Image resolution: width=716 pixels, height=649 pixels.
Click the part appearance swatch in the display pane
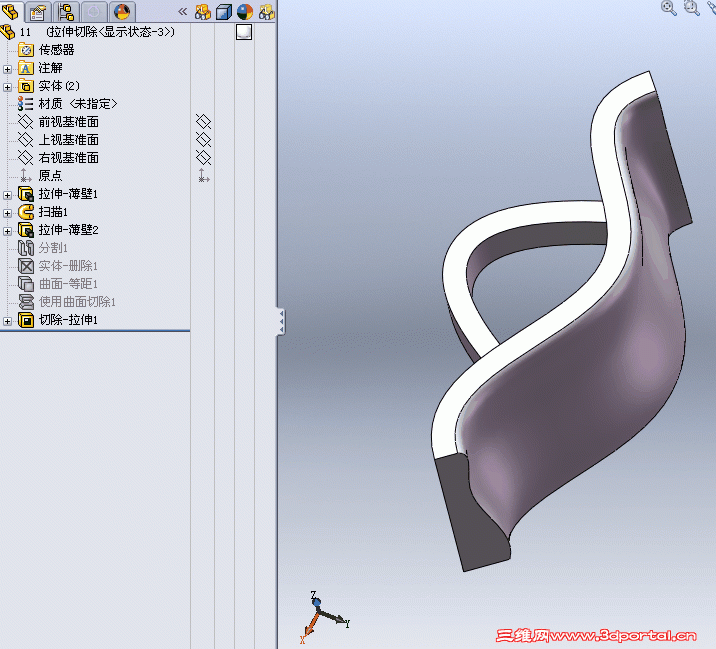pos(244,32)
